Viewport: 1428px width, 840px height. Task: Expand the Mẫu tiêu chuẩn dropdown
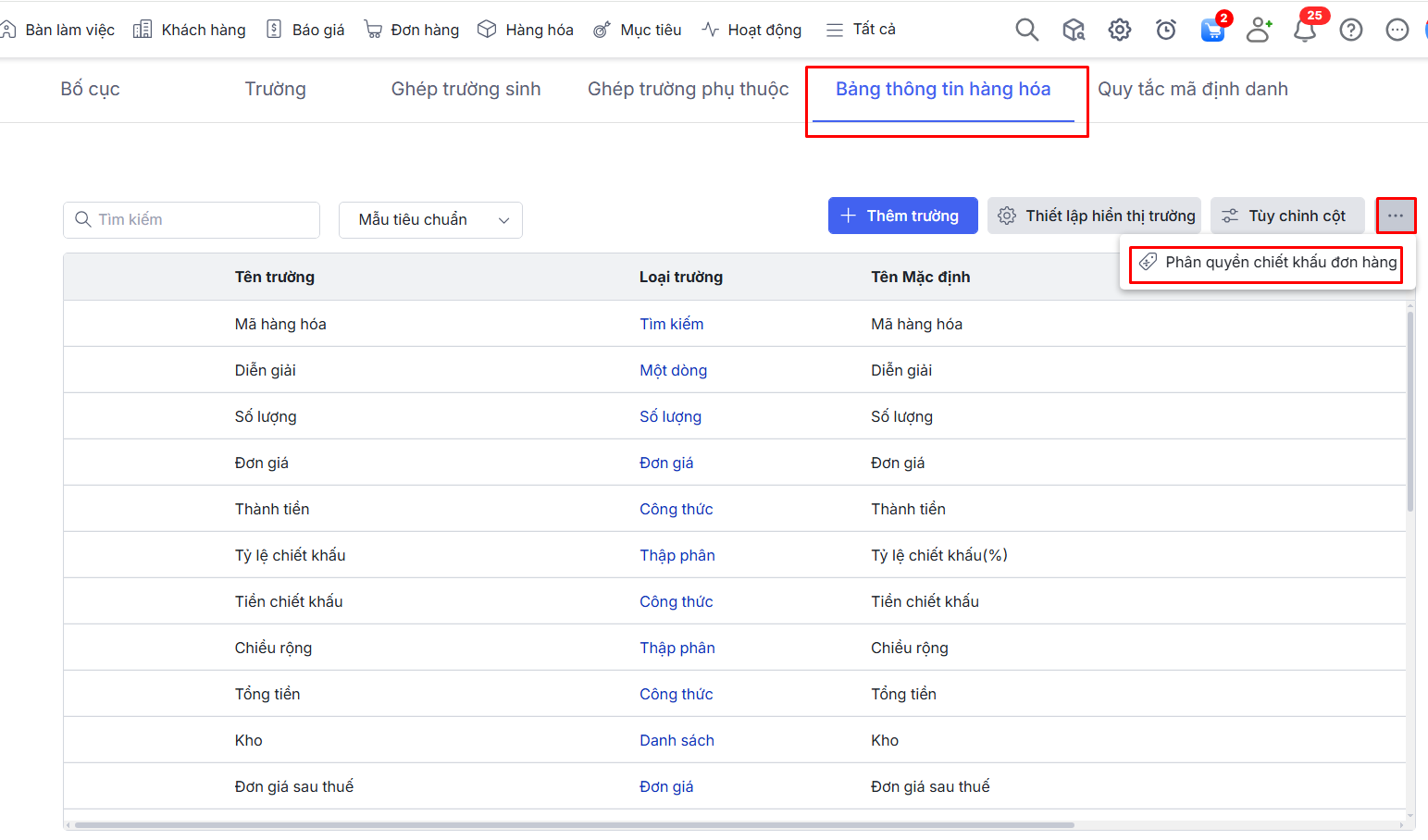click(430, 220)
